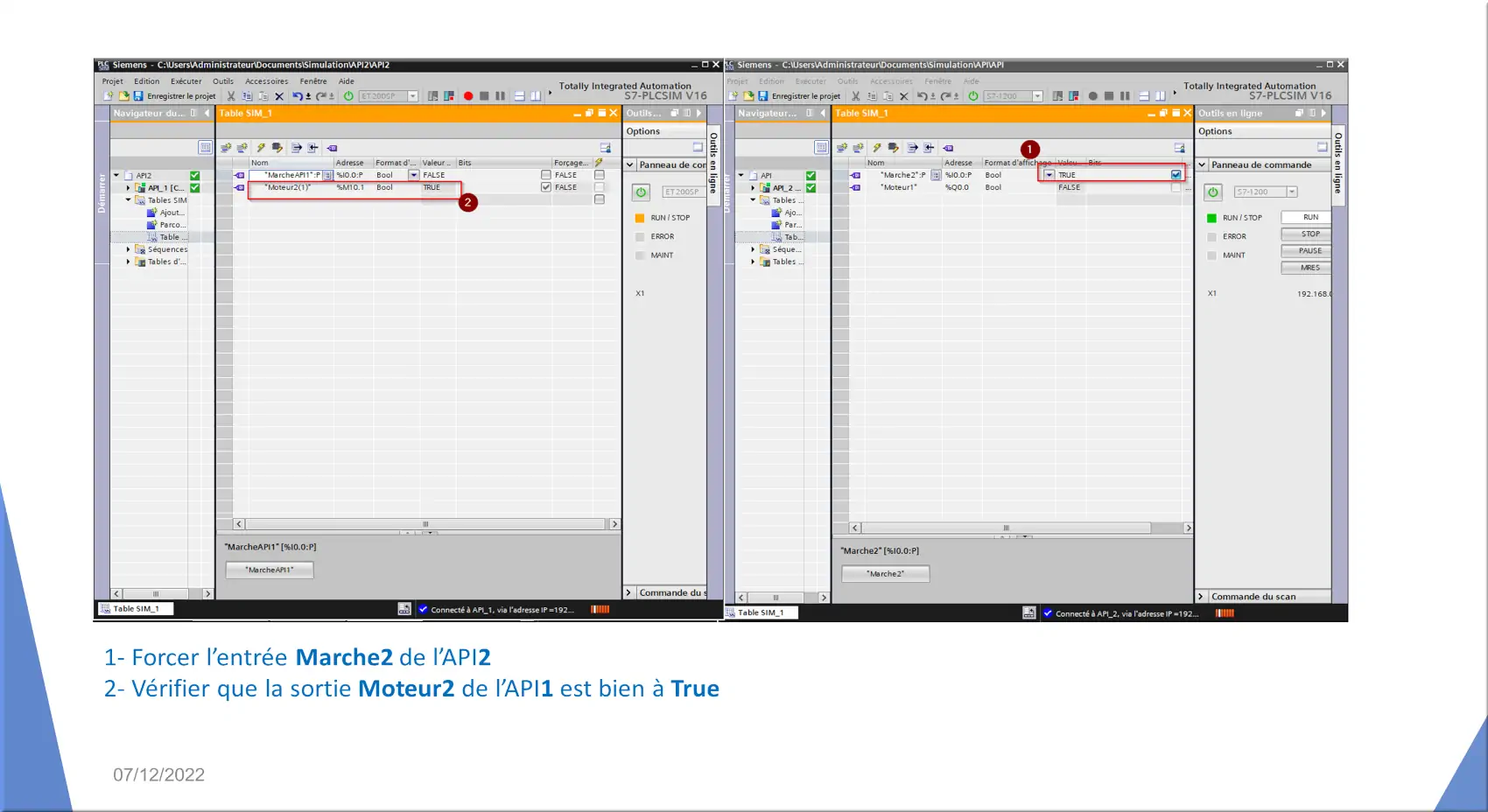Screen dimensions: 1488x812
Task: Click MRES button in API command panel
Action: (x=1305, y=268)
